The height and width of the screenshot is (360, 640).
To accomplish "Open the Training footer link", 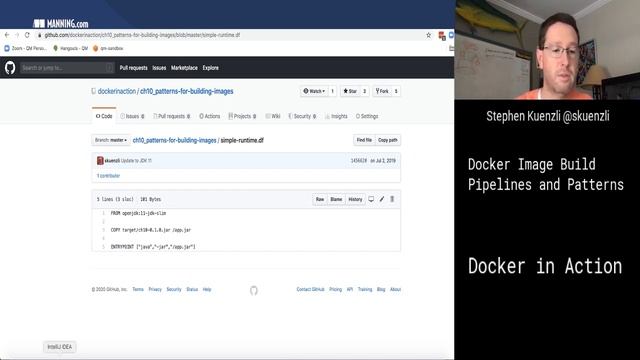I will (365, 289).
